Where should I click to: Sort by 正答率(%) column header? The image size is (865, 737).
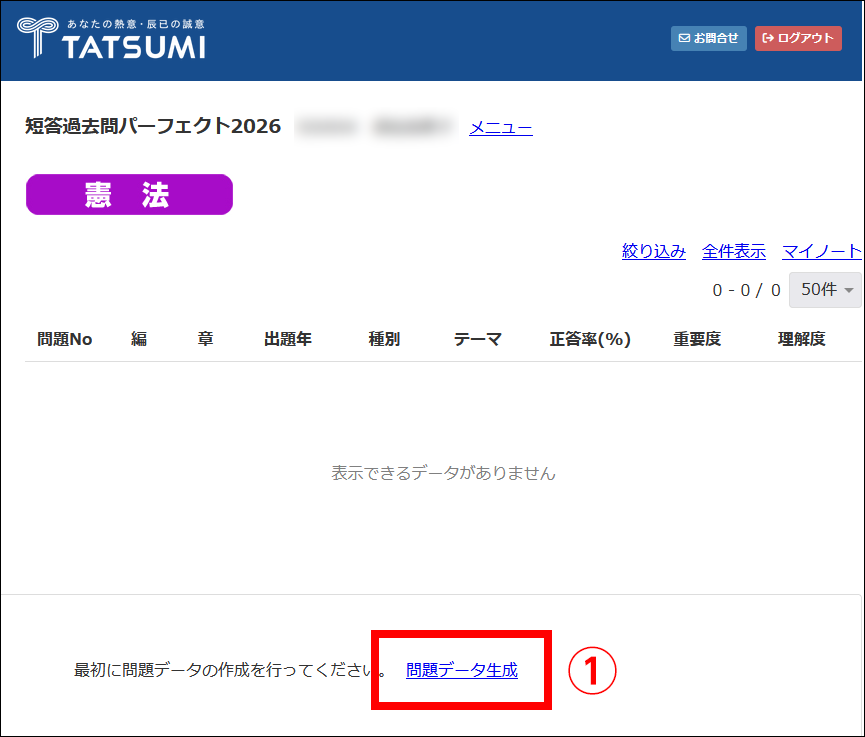[x=590, y=339]
